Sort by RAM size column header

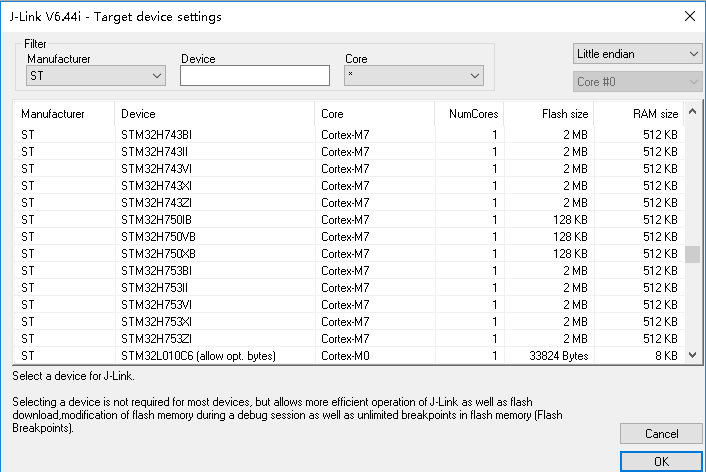(639, 114)
